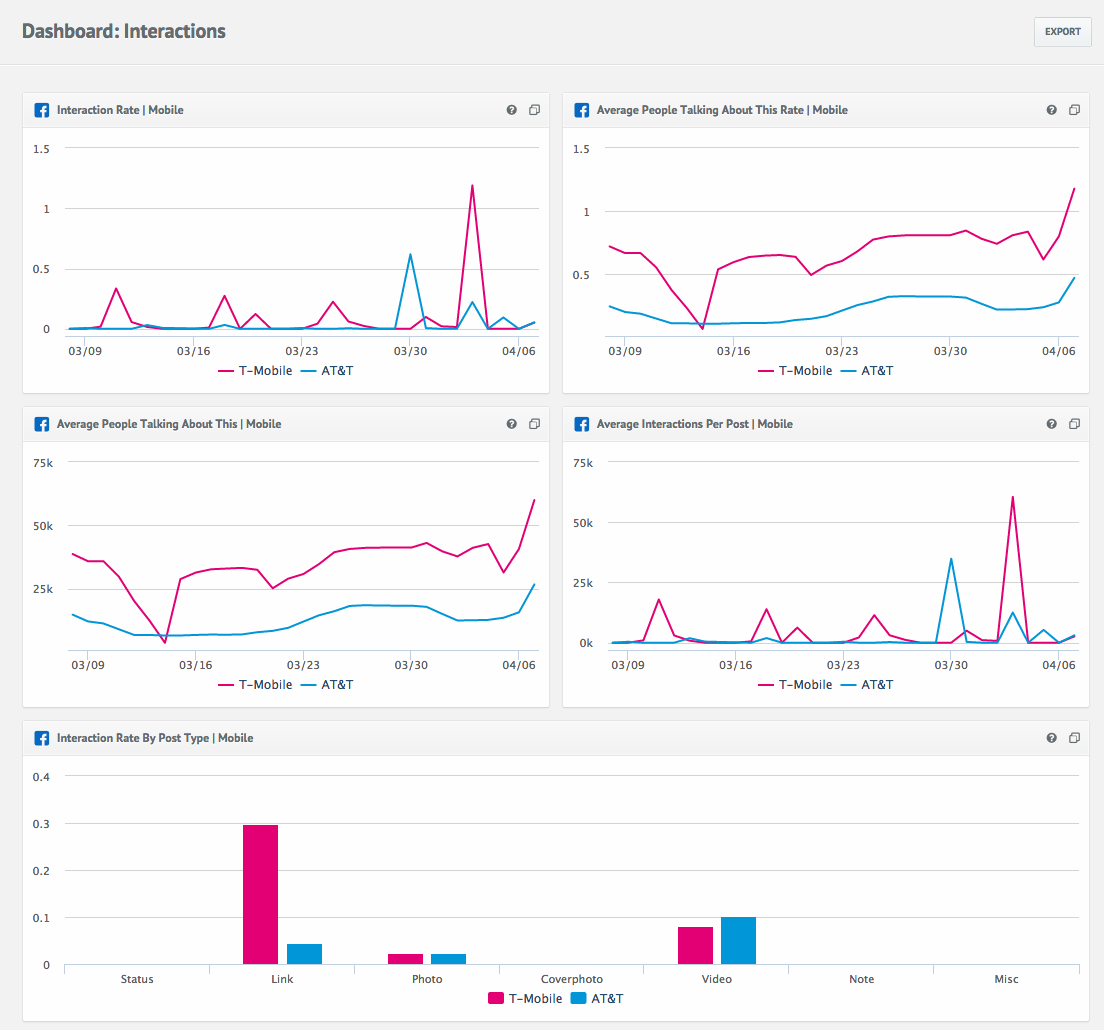Open help for the Interaction Rate | Mobile chart
1104x1030 pixels.
[511, 110]
